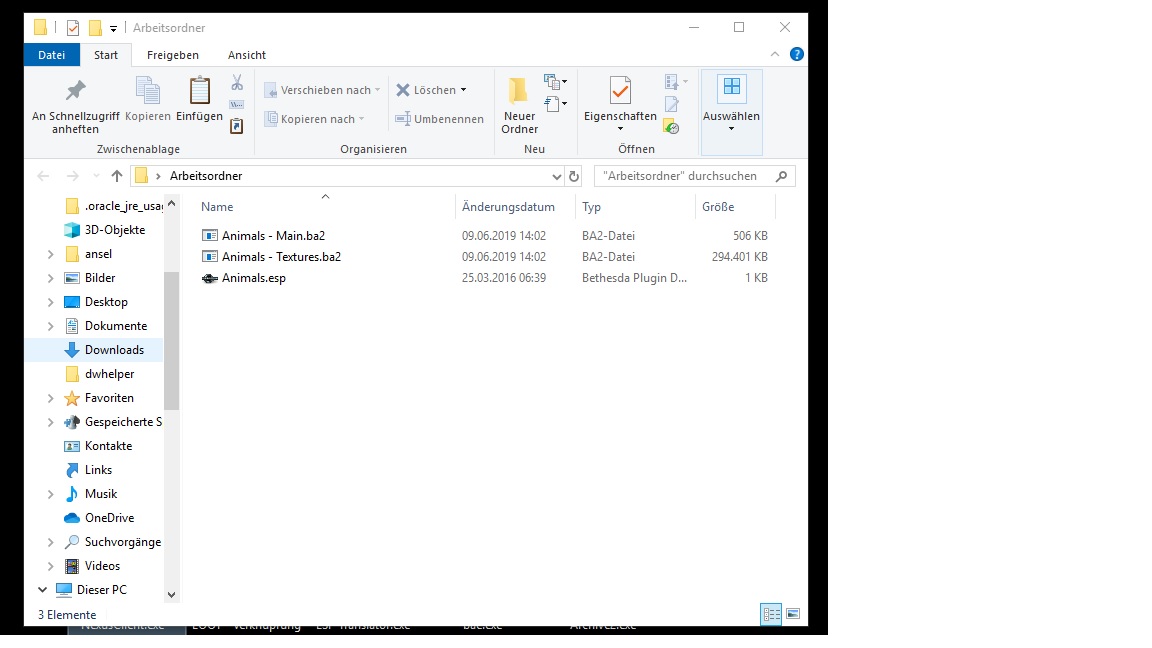Click the blue help question mark icon
1152x648 pixels.
click(797, 54)
